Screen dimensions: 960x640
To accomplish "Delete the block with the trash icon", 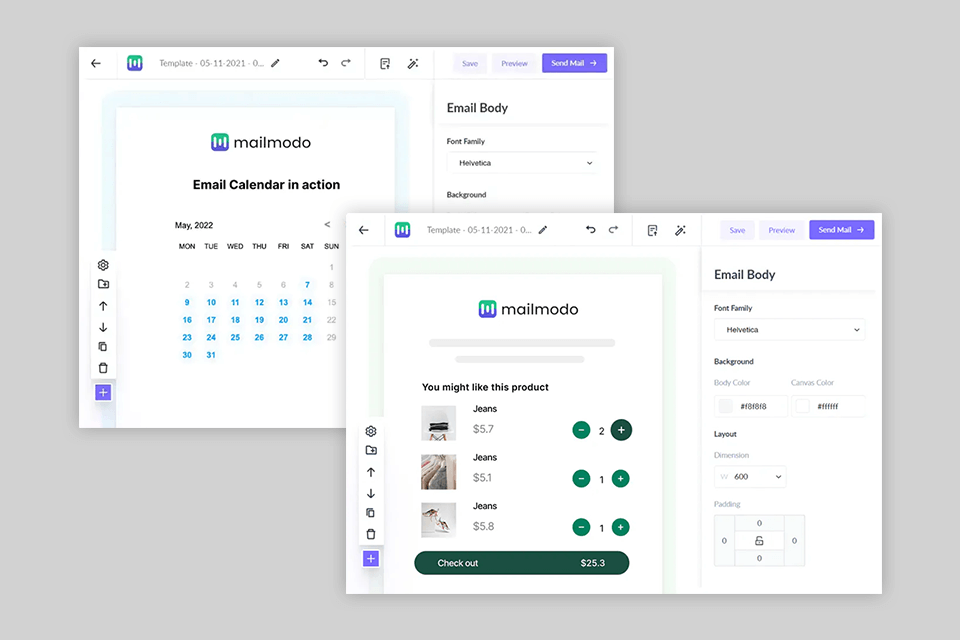I will coord(371,534).
